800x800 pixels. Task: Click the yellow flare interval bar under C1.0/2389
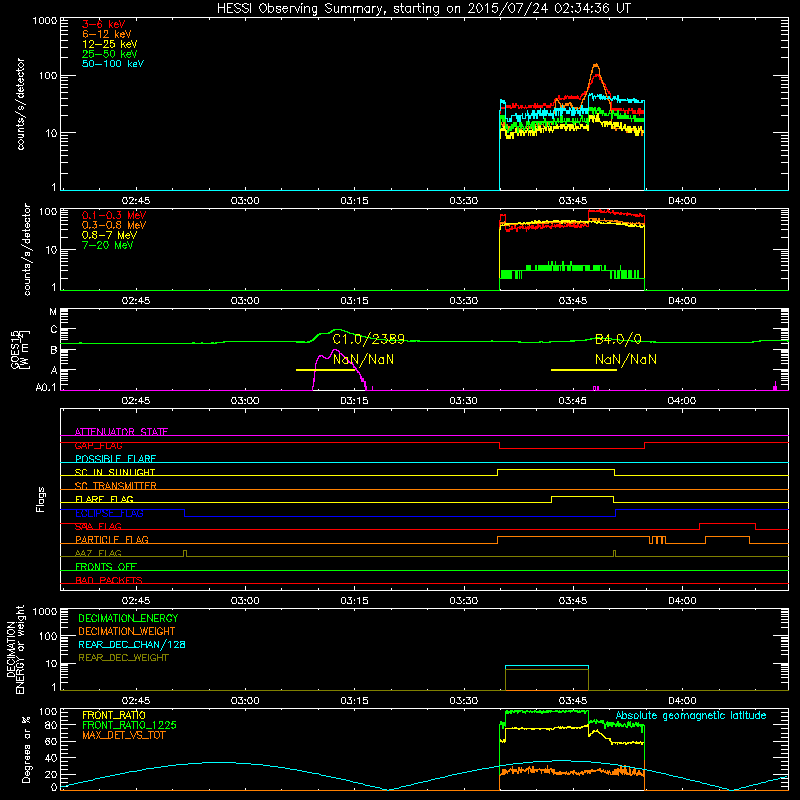point(326,370)
